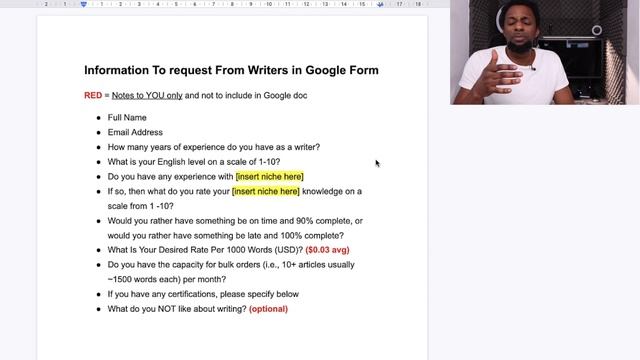Click the 'scale from 1 -10?' line
The image size is (640, 360).
tap(140, 206)
